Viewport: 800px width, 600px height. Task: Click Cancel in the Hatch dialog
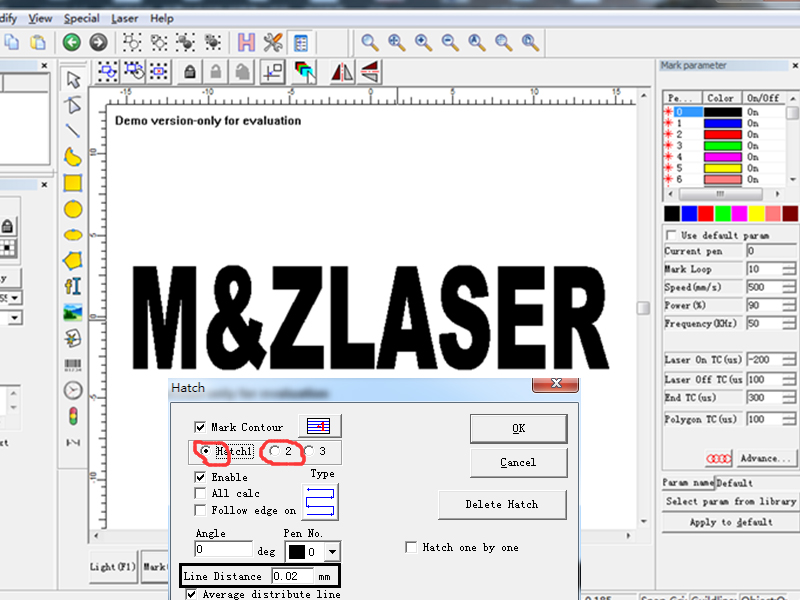(x=518, y=462)
